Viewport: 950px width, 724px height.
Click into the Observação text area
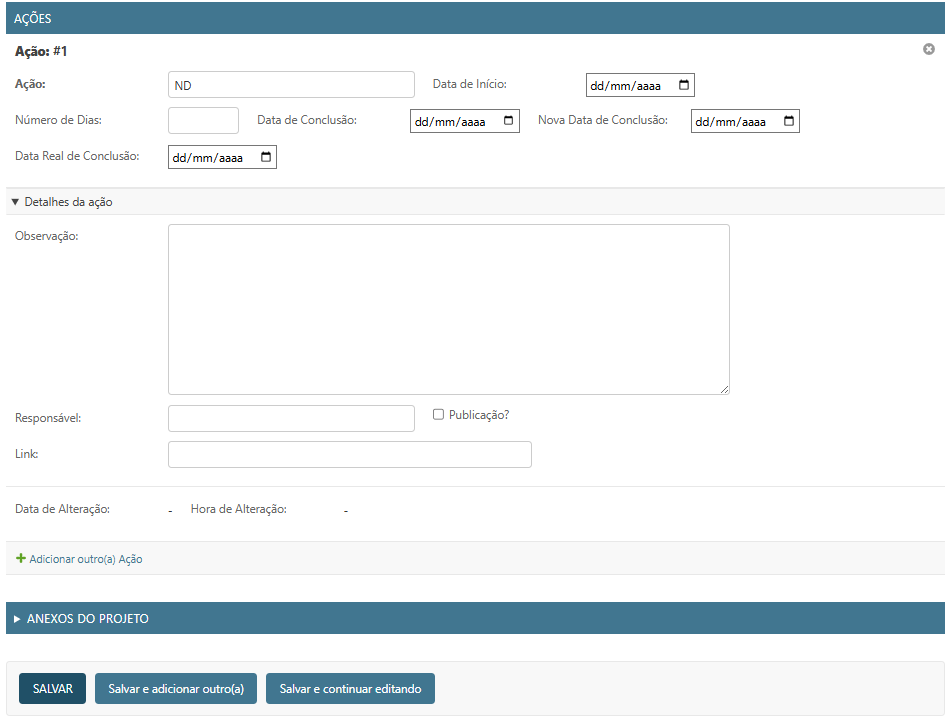tap(449, 310)
